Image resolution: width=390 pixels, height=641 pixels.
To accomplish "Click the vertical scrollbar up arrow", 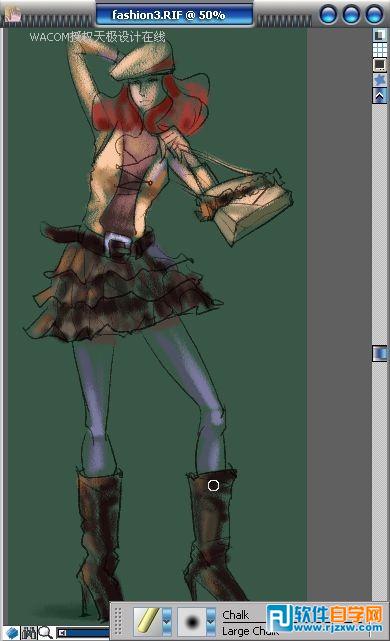I will pos(380,96).
